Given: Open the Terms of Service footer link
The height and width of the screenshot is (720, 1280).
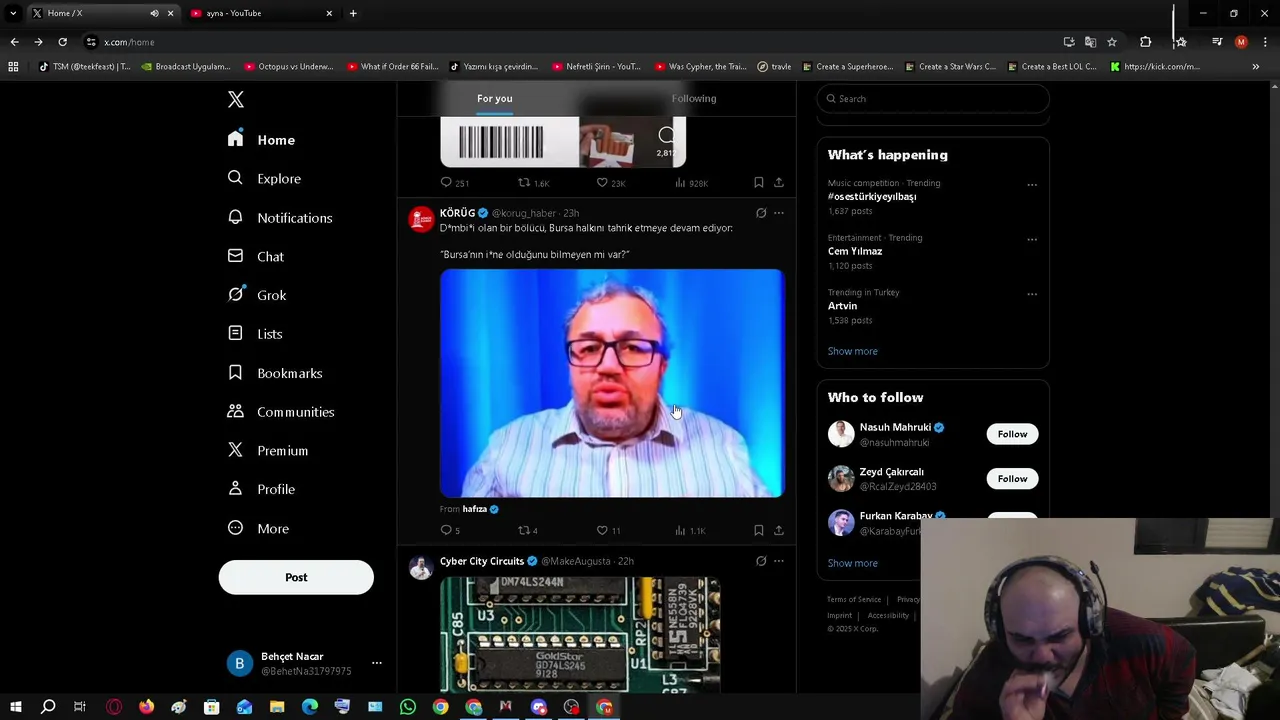Looking at the screenshot, I should [854, 599].
